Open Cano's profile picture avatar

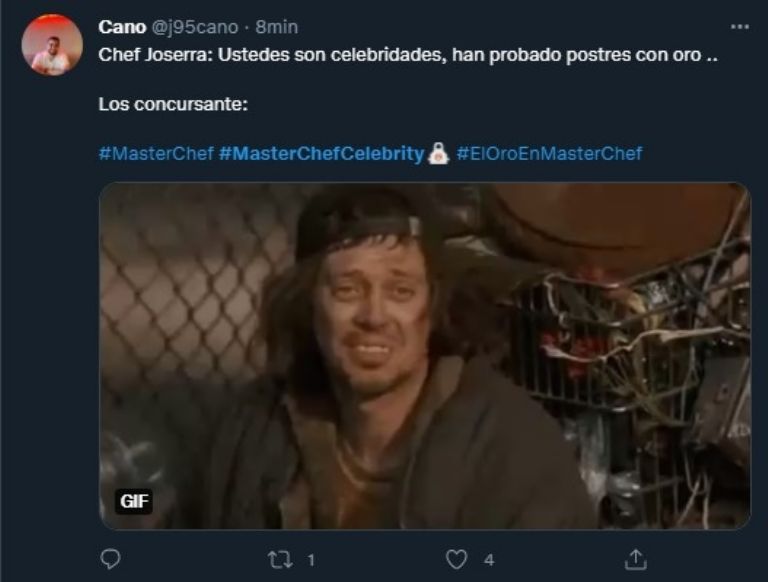52,45
